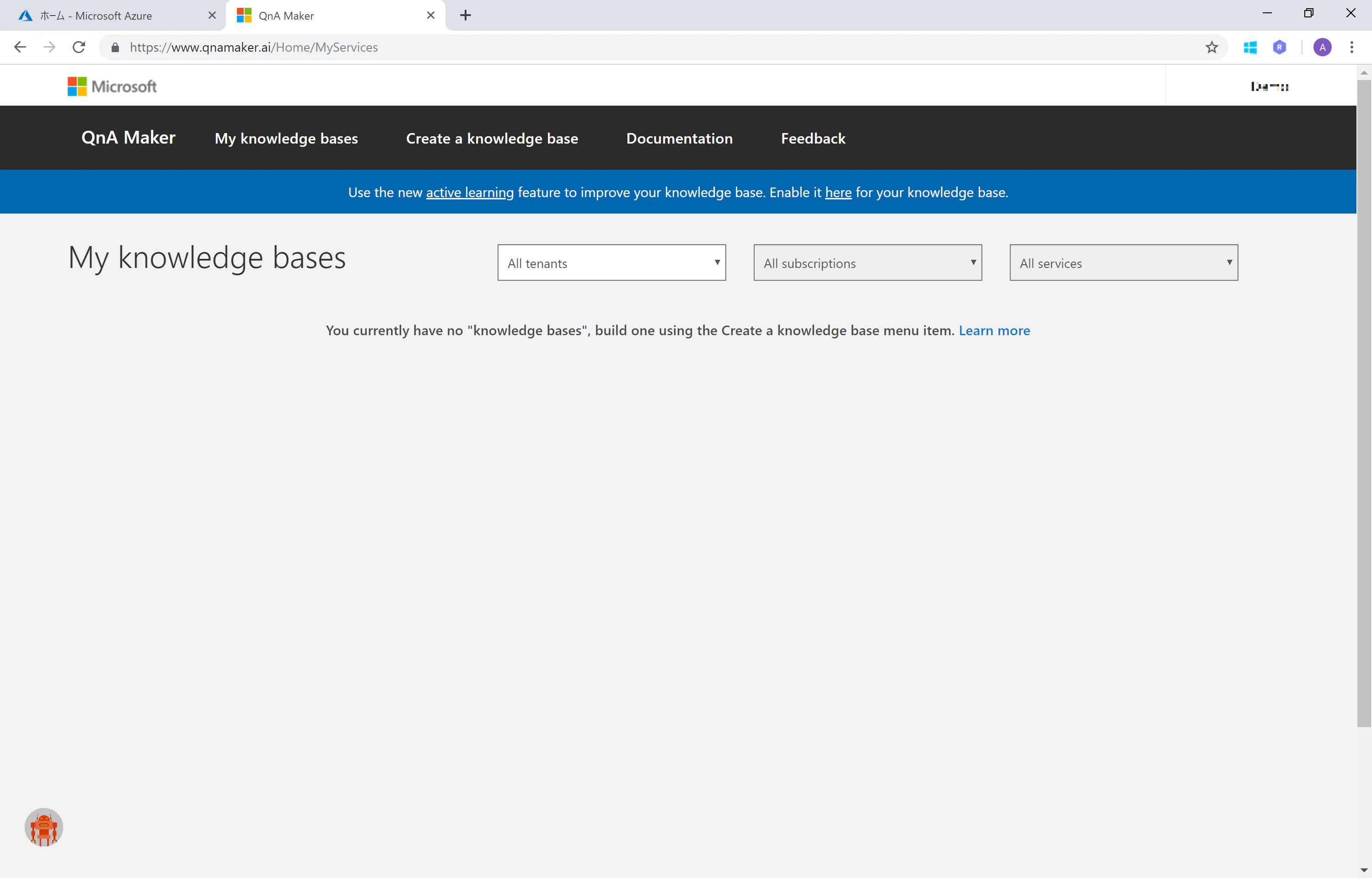
Task: View site security info via lock icon
Action: tap(115, 47)
